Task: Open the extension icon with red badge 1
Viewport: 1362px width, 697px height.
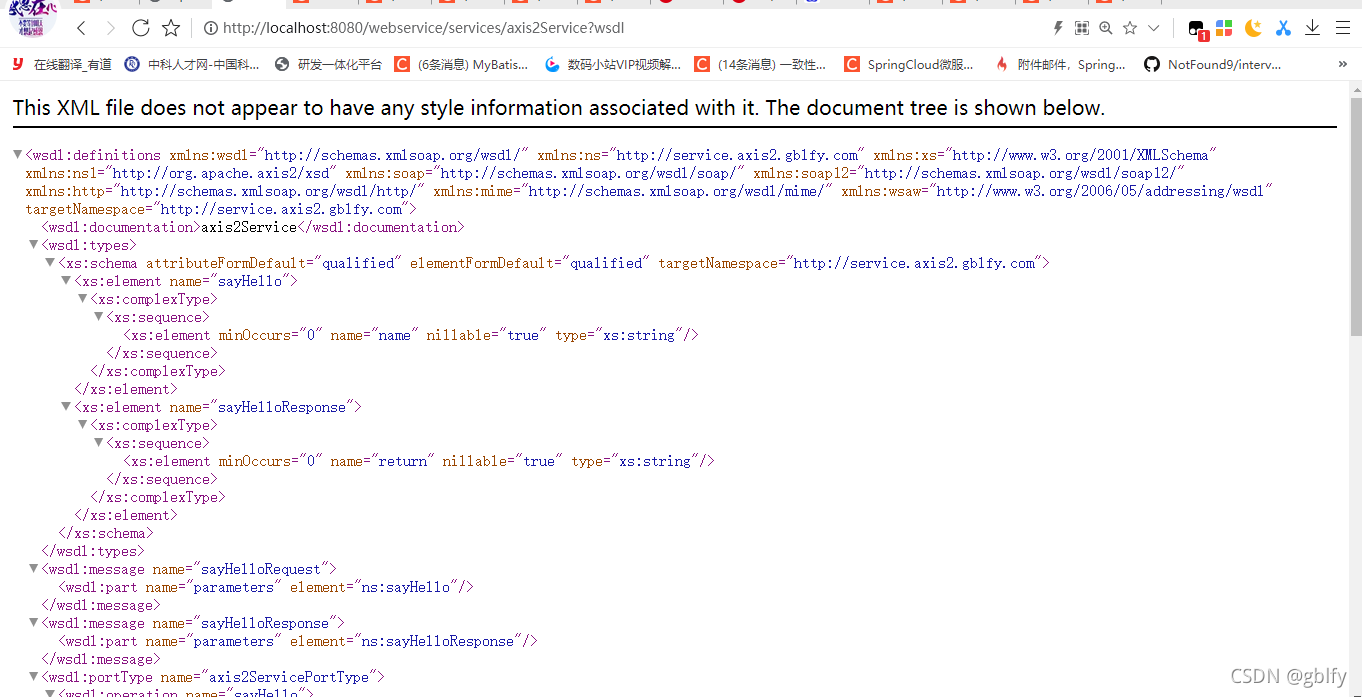Action: [x=1197, y=29]
